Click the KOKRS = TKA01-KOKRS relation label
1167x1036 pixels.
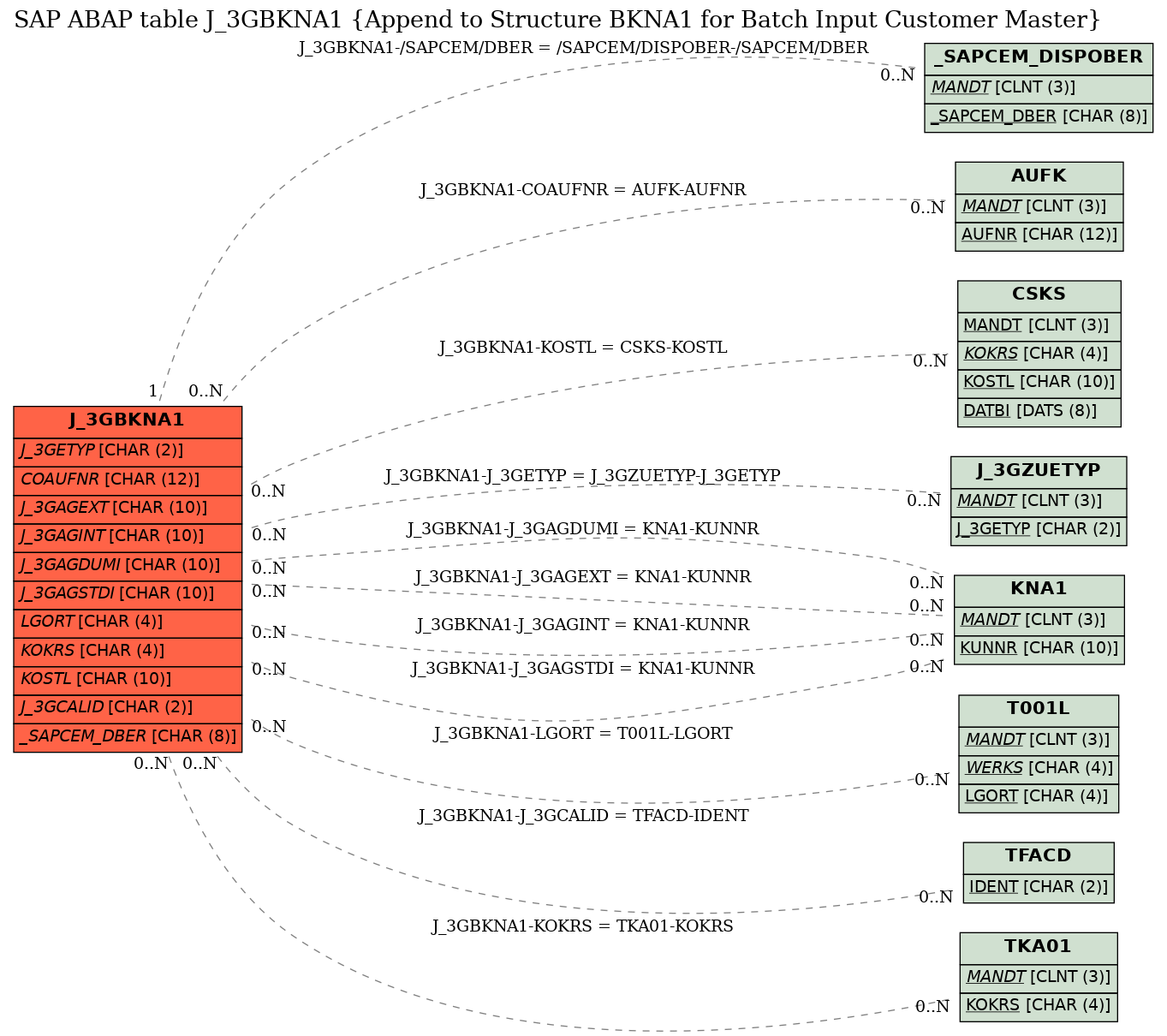coord(583,926)
